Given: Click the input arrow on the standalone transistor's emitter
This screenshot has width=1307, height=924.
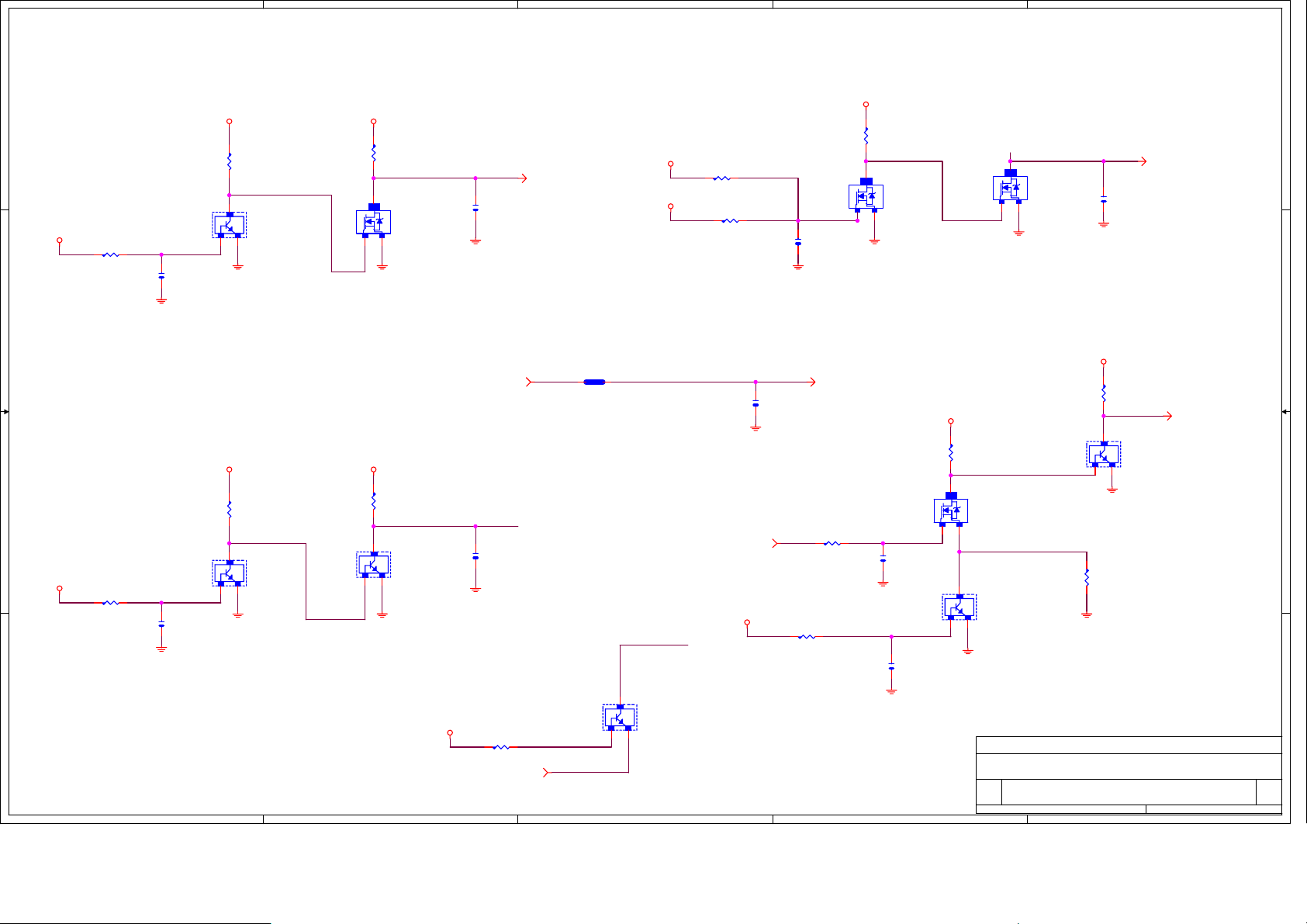Looking at the screenshot, I should click(546, 773).
